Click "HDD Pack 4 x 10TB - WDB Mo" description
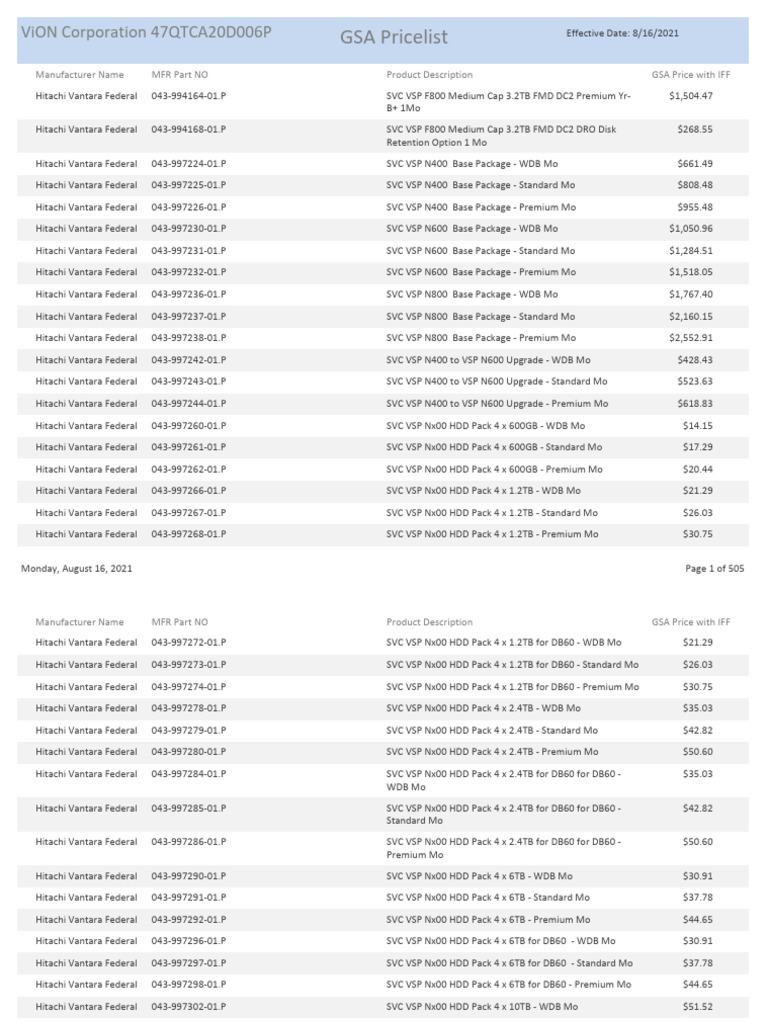The width and height of the screenshot is (768, 1024). pos(482,1006)
